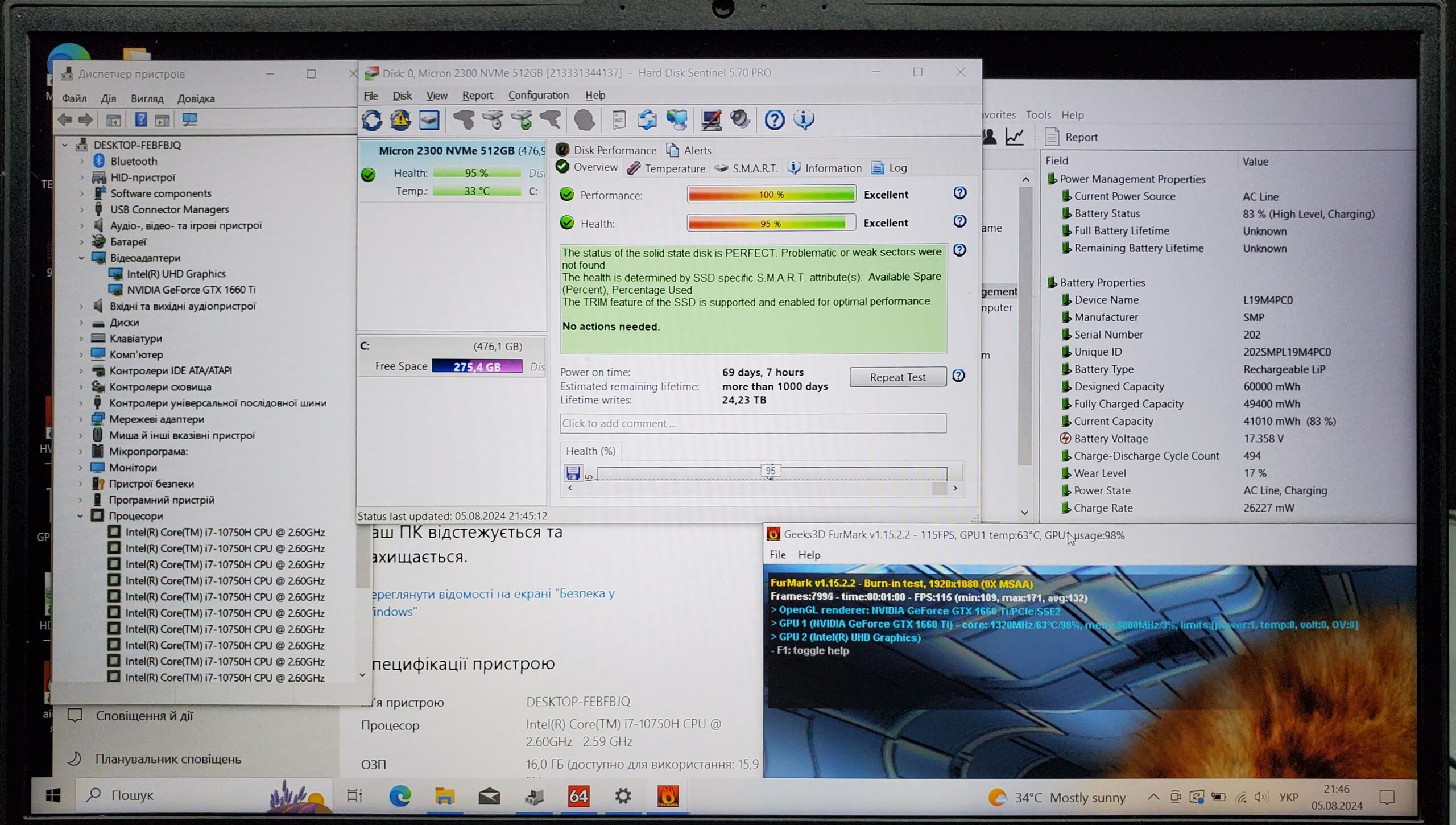The image size is (1456, 825).
Task: Click the refresh icon in Hard Disk Sentinel toolbar
Action: click(x=372, y=120)
